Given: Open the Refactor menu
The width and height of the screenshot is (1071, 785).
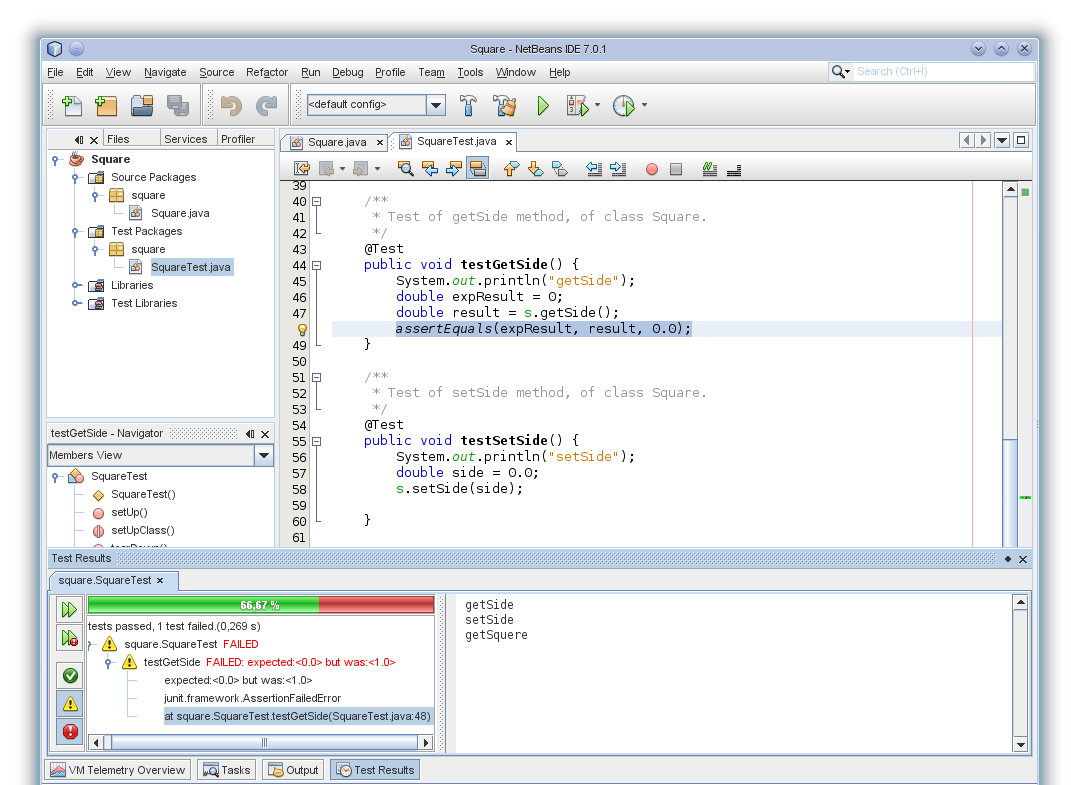Looking at the screenshot, I should click(x=267, y=72).
